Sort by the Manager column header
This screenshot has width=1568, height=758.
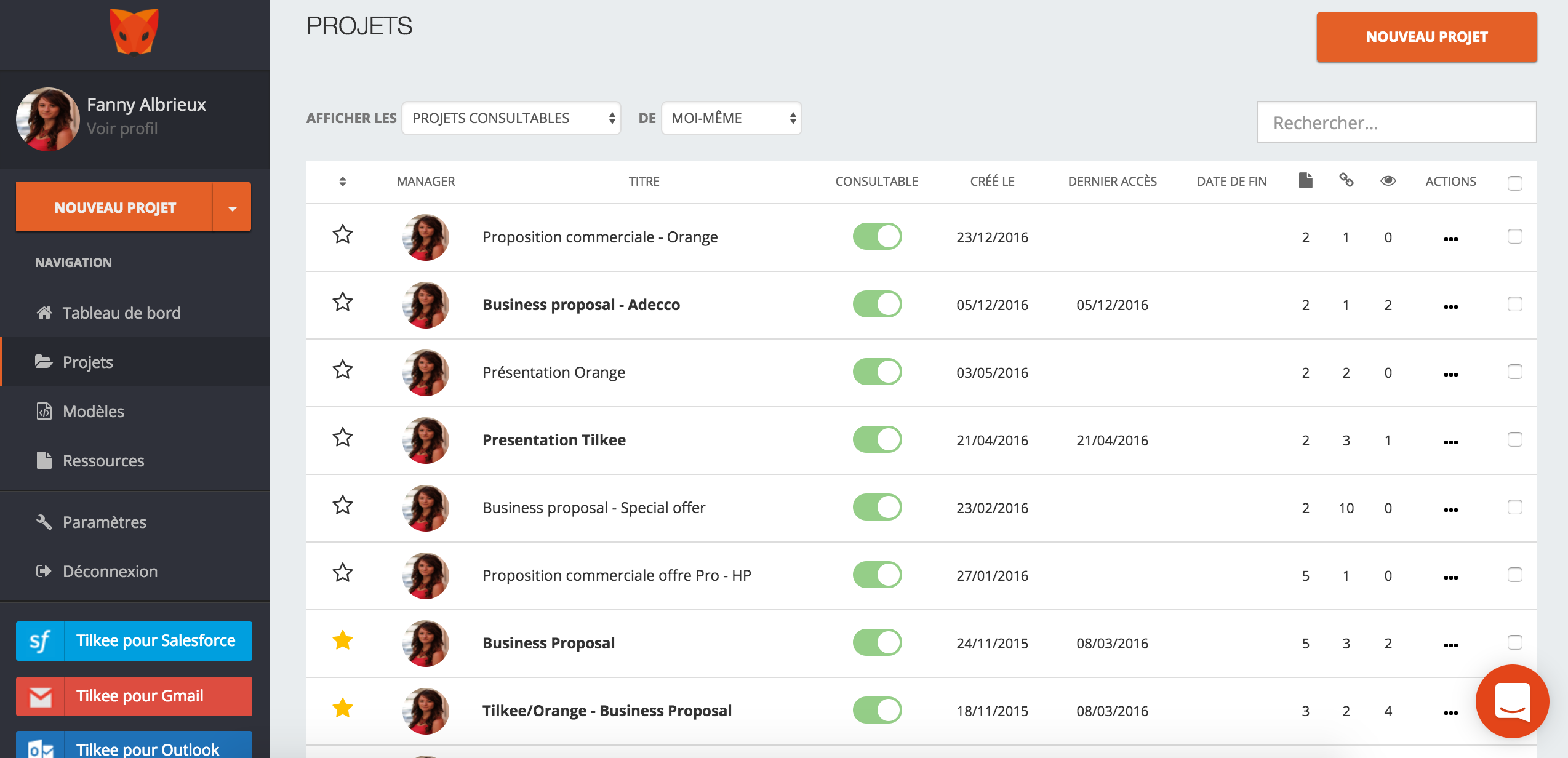click(426, 182)
